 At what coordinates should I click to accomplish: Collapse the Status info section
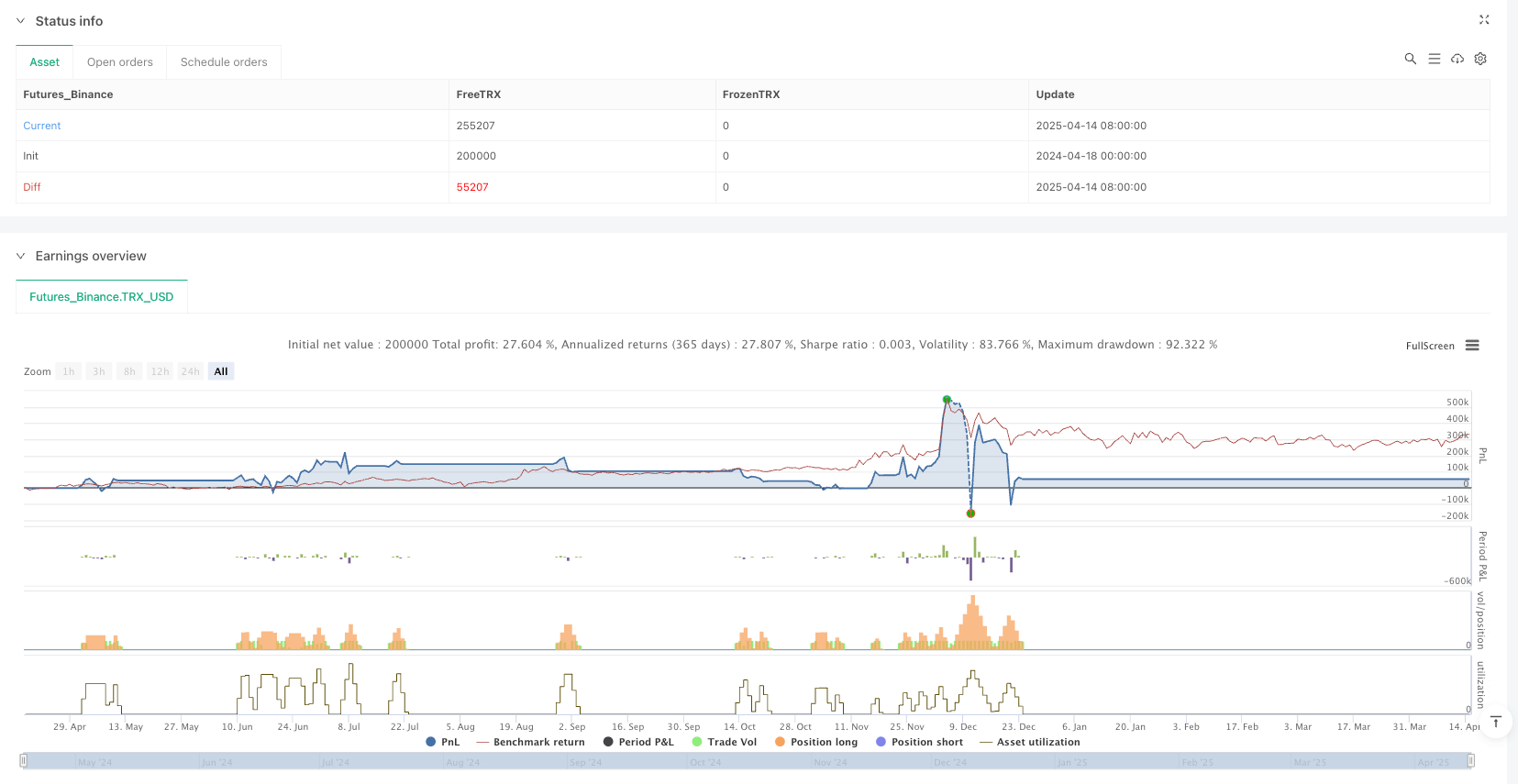[x=21, y=21]
